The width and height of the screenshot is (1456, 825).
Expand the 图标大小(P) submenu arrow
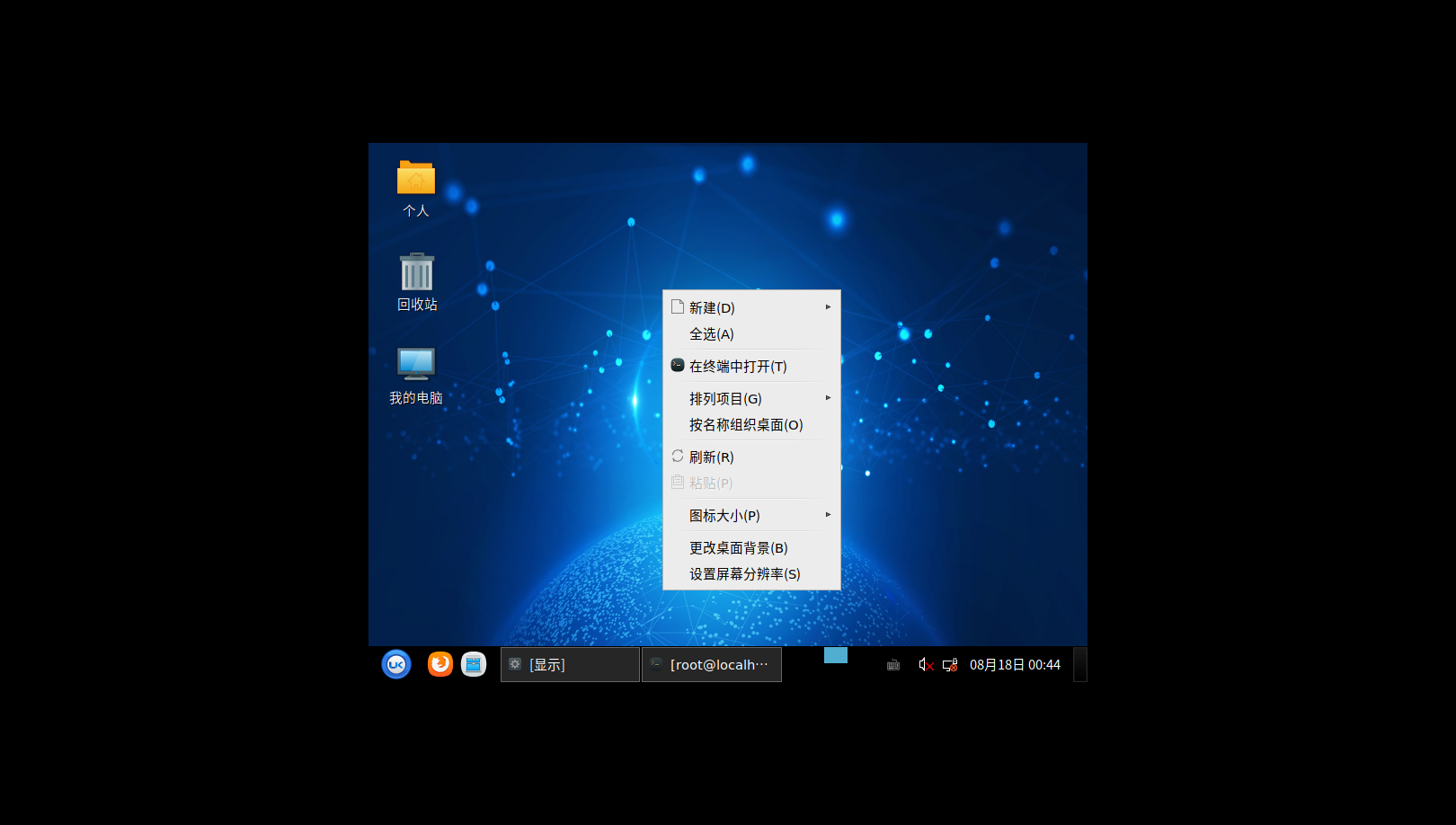point(828,515)
